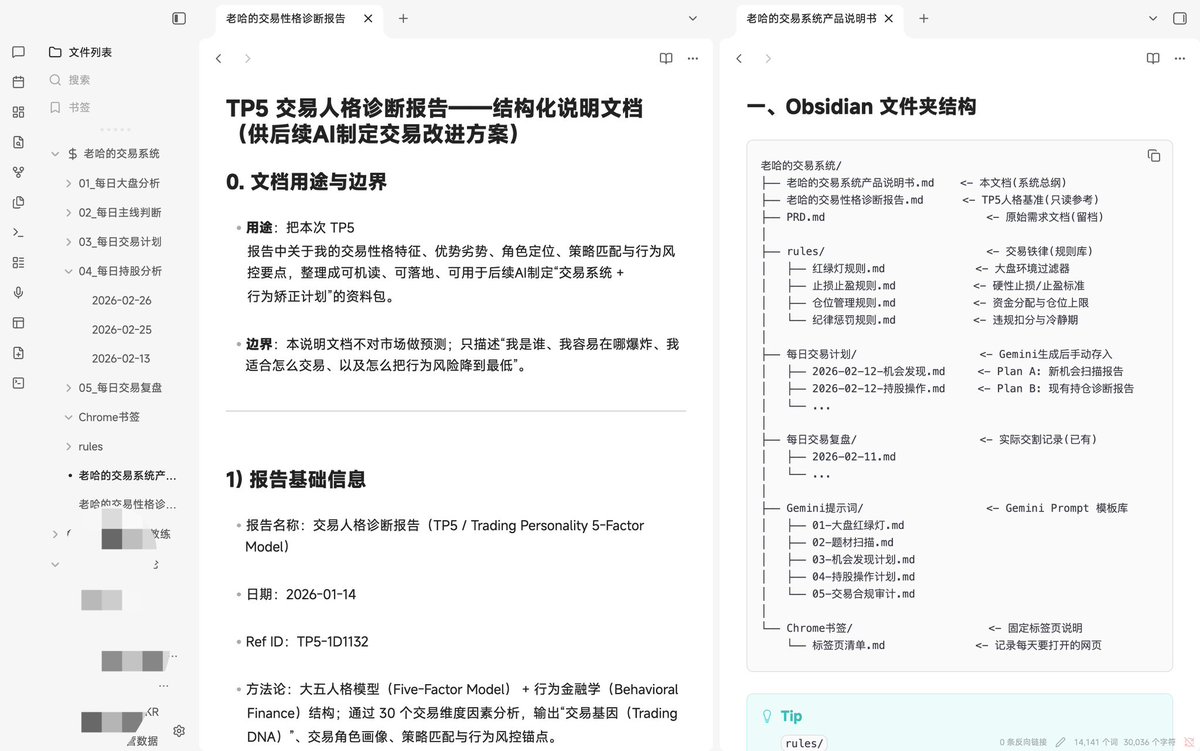Select 老哈的交易系统产… note in file tree
The width and height of the screenshot is (1200, 751).
point(128,475)
